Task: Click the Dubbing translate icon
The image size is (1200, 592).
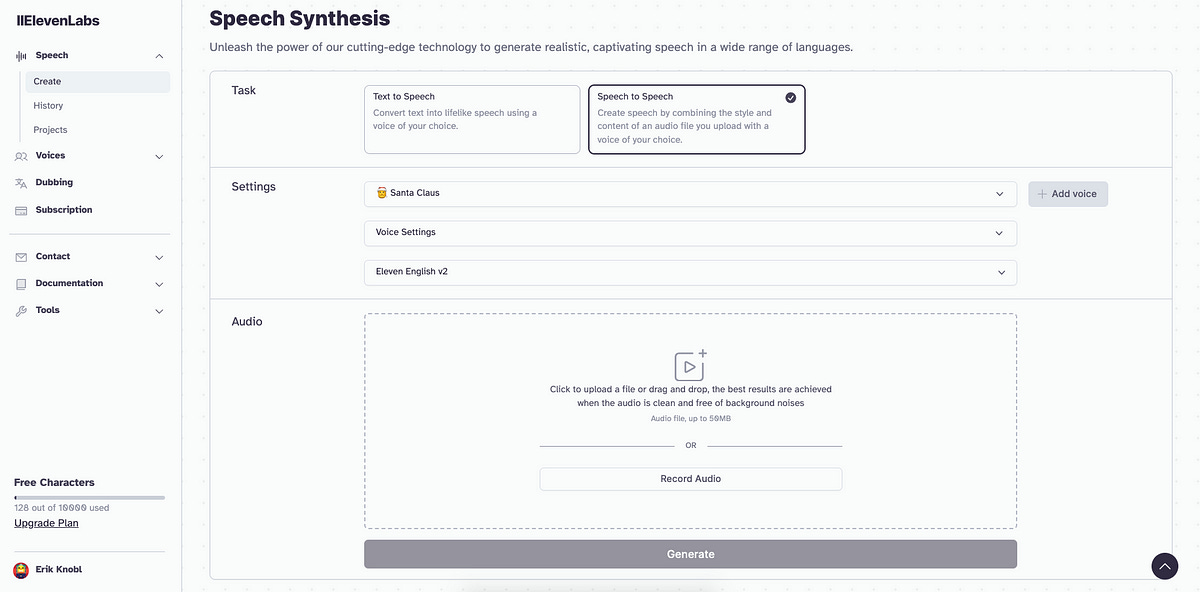Action: [x=21, y=183]
